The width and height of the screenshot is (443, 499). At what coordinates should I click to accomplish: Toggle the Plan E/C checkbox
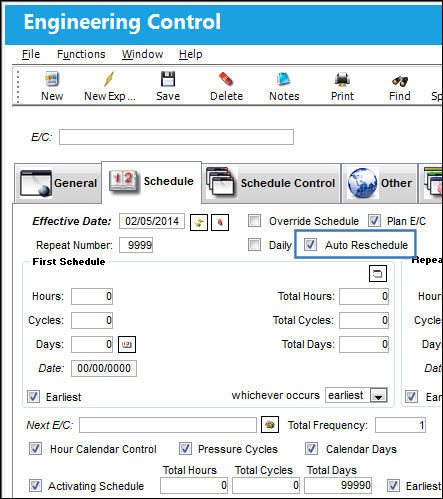click(x=374, y=221)
